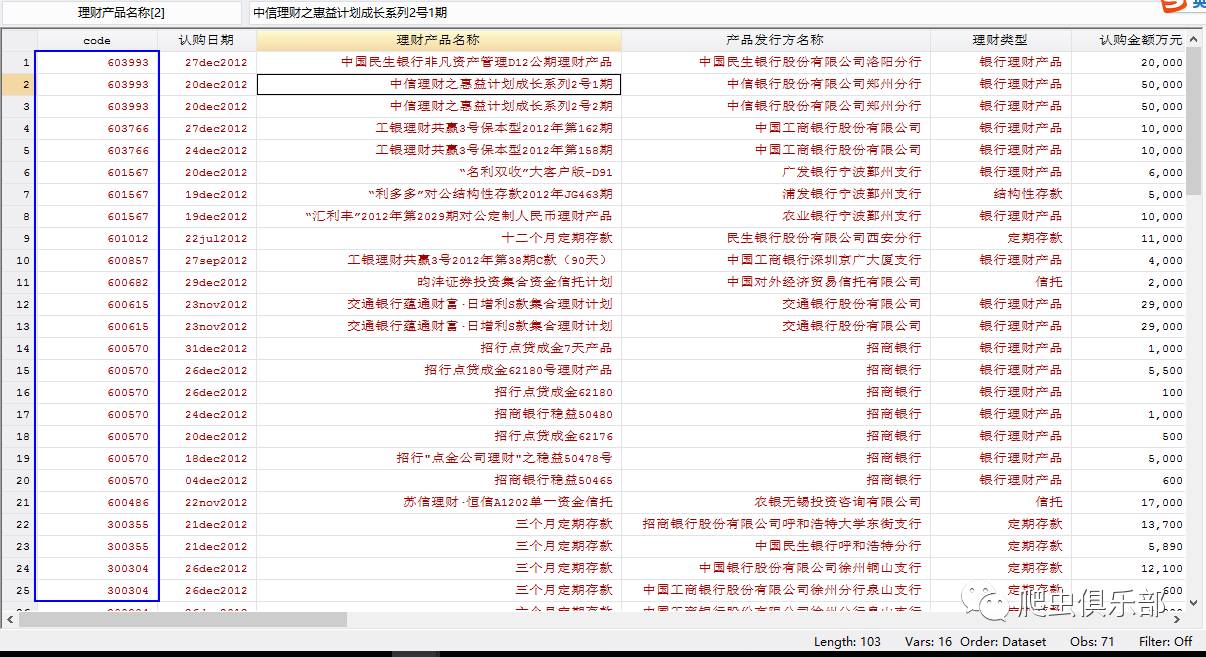Select amount cell 17,000 in row 21
1206x657 pixels.
tap(1129, 502)
